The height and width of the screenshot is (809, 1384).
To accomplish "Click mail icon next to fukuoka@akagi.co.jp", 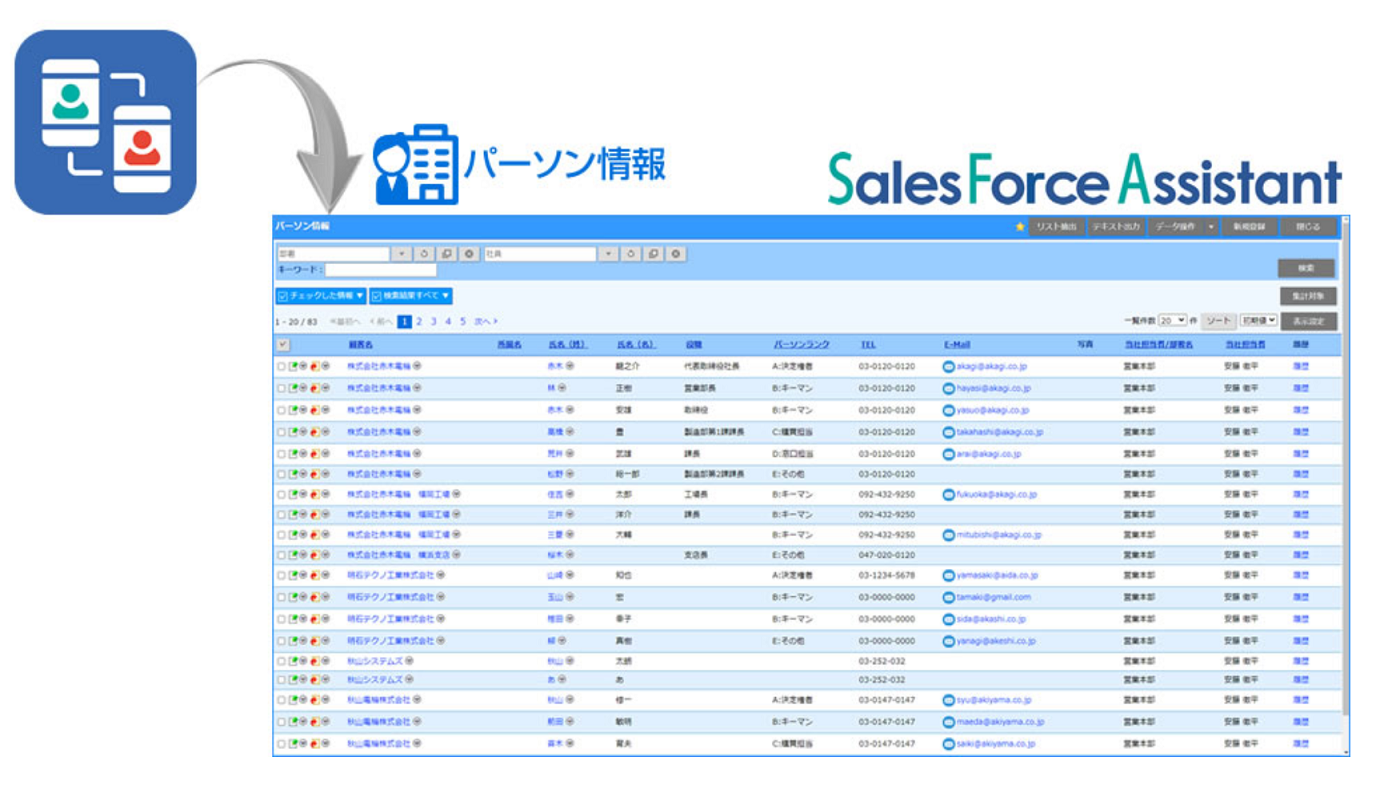I will (948, 494).
